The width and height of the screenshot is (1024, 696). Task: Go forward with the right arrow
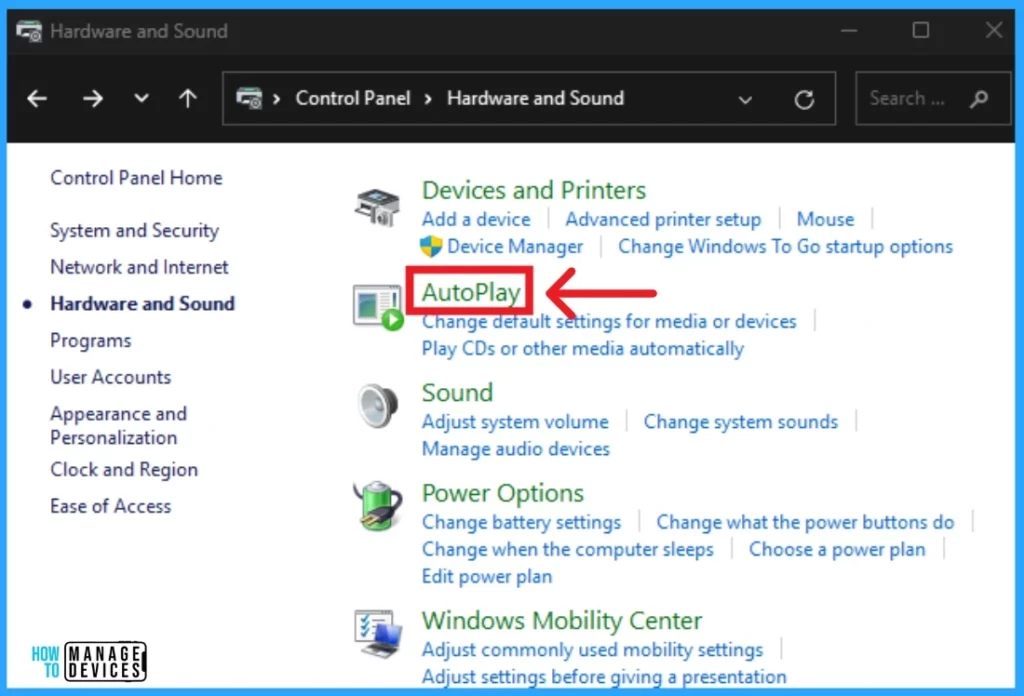(93, 99)
